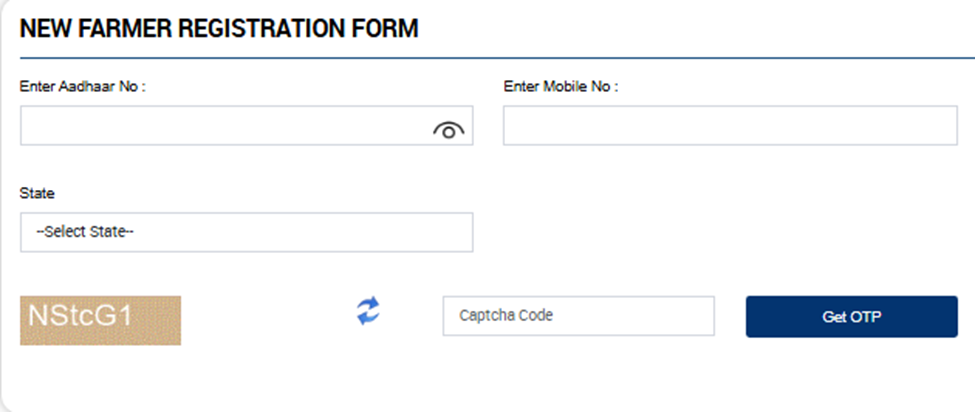Click the Enter Aadhaar No label

83,86
